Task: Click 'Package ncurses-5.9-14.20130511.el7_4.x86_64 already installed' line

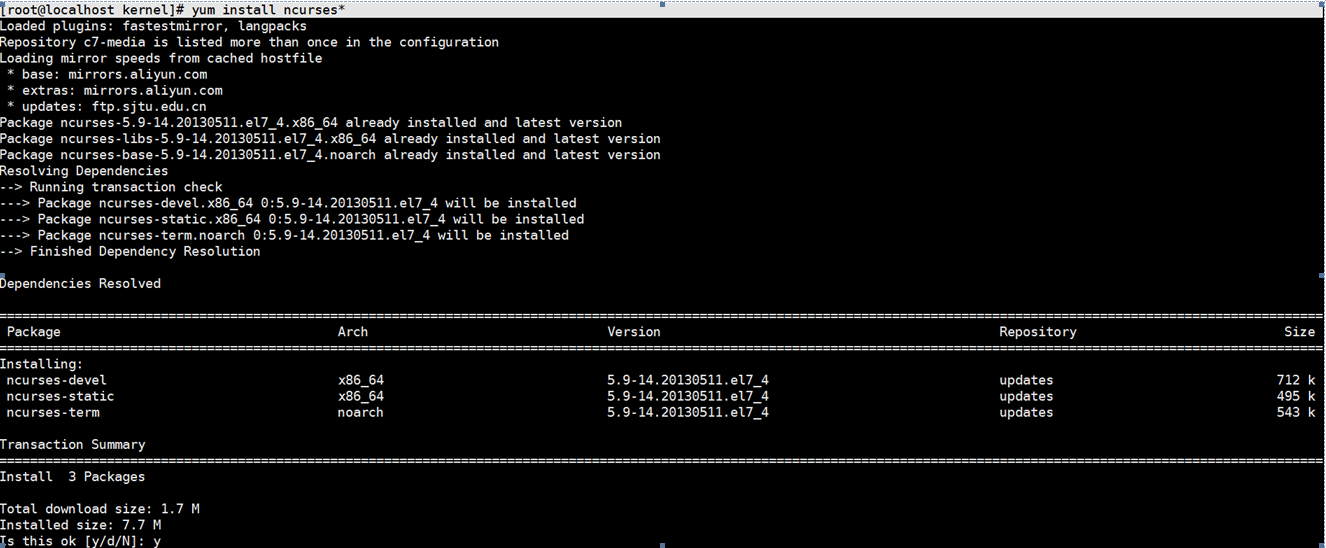Action: pos(311,122)
